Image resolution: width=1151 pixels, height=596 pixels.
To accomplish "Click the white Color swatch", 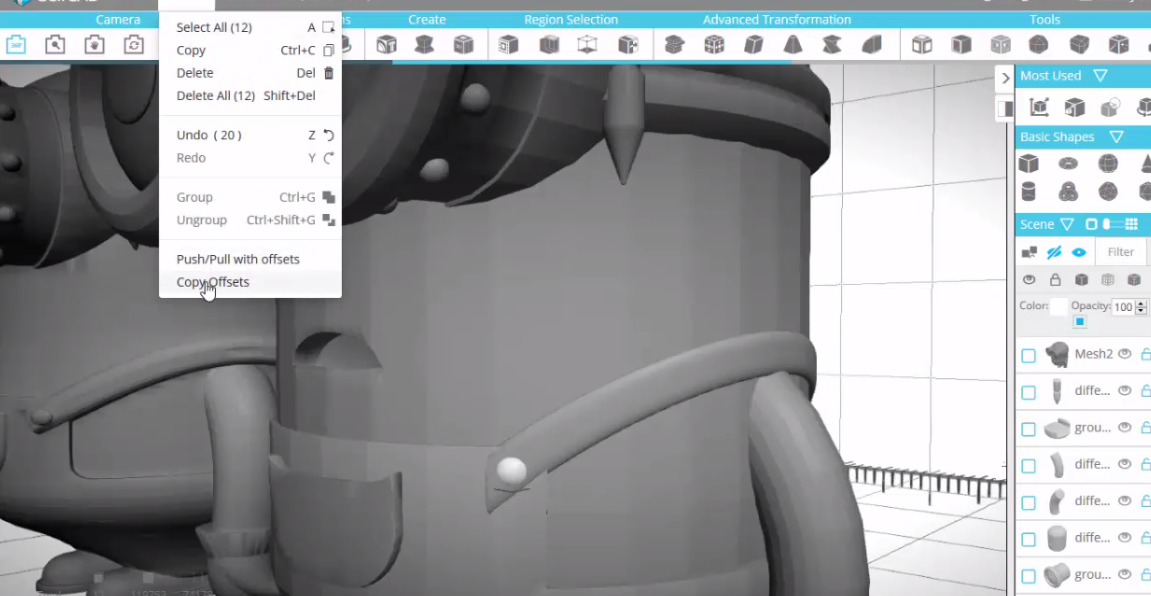I will click(1059, 307).
